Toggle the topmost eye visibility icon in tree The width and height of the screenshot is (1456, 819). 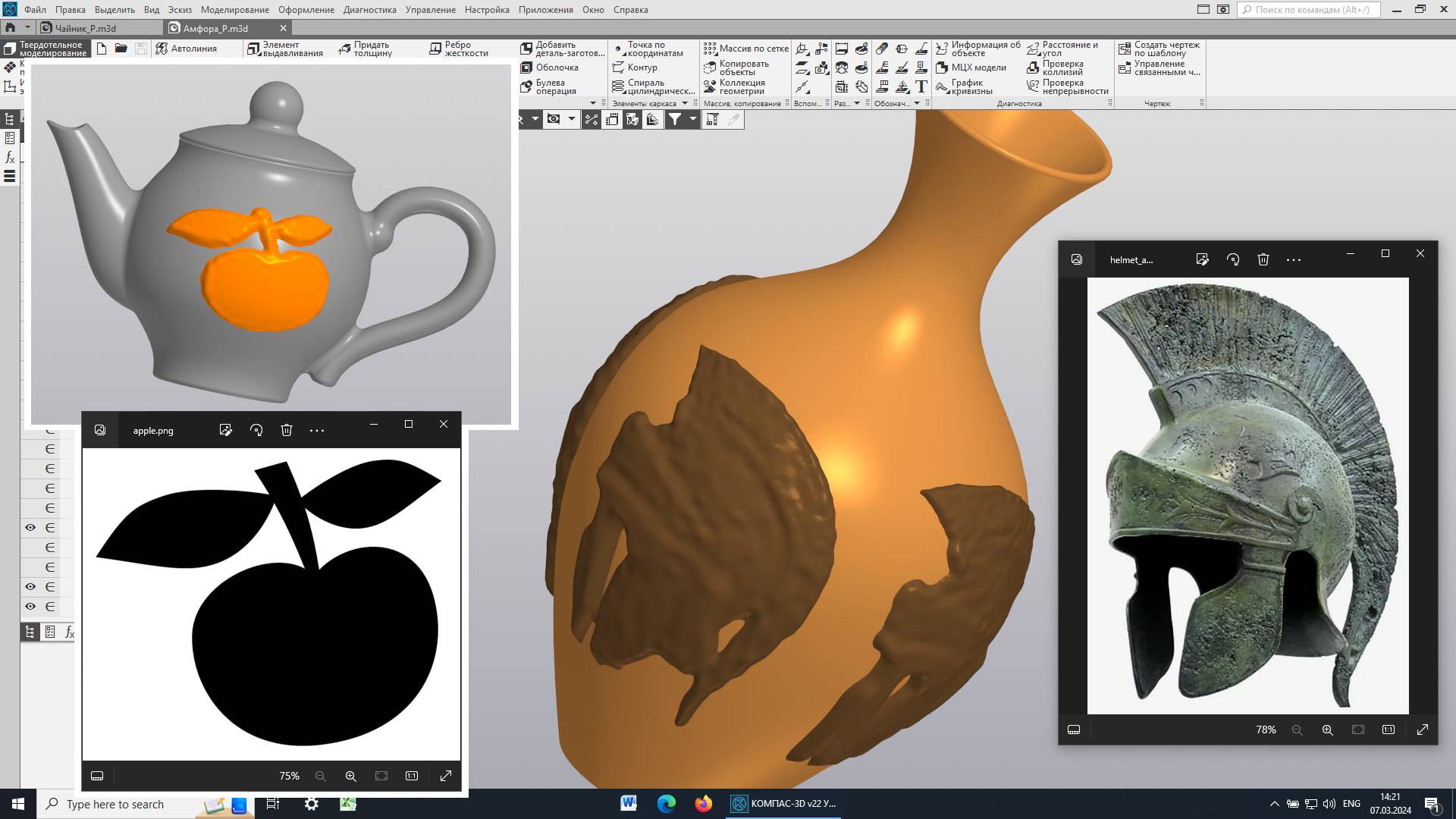(x=30, y=528)
